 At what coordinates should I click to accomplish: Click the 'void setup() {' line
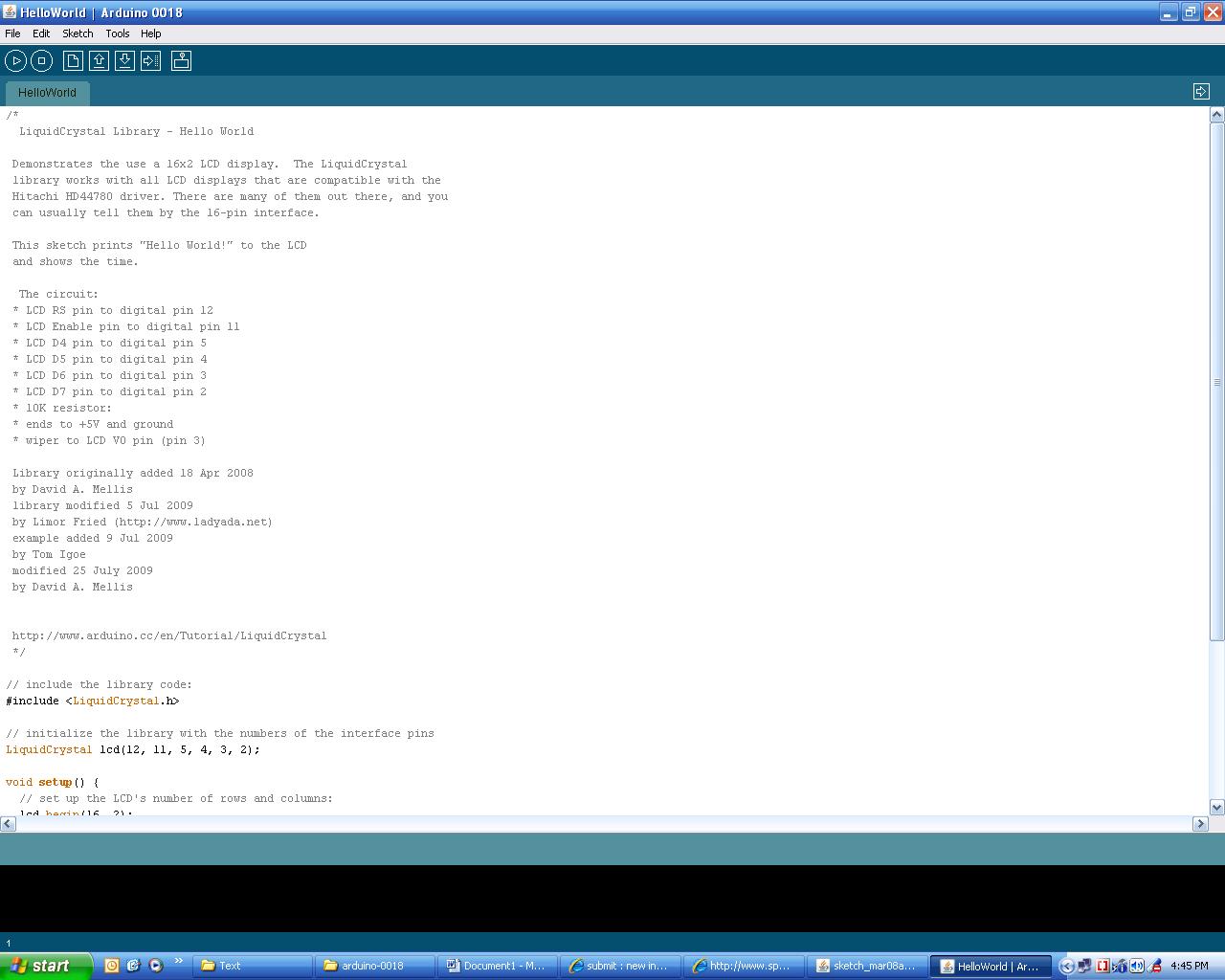tap(52, 782)
